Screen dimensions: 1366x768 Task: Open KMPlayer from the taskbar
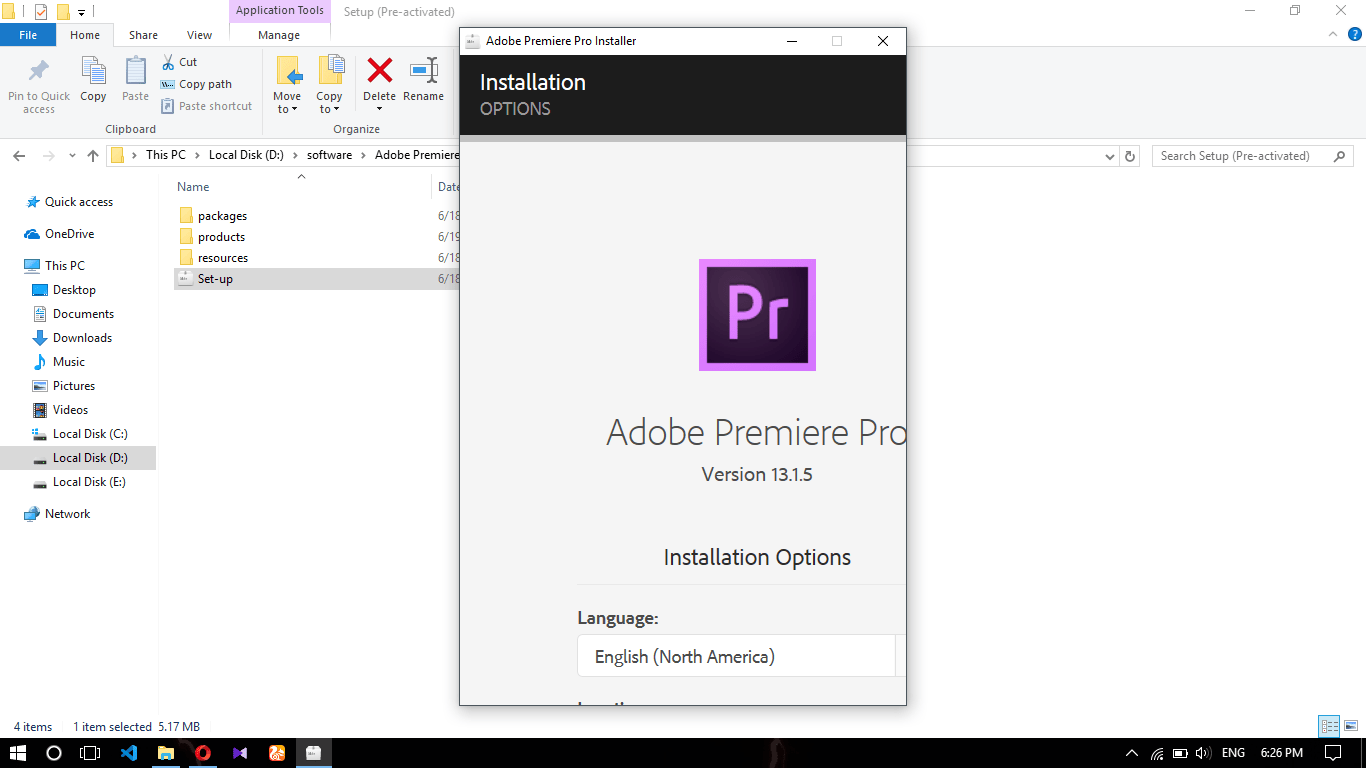239,752
